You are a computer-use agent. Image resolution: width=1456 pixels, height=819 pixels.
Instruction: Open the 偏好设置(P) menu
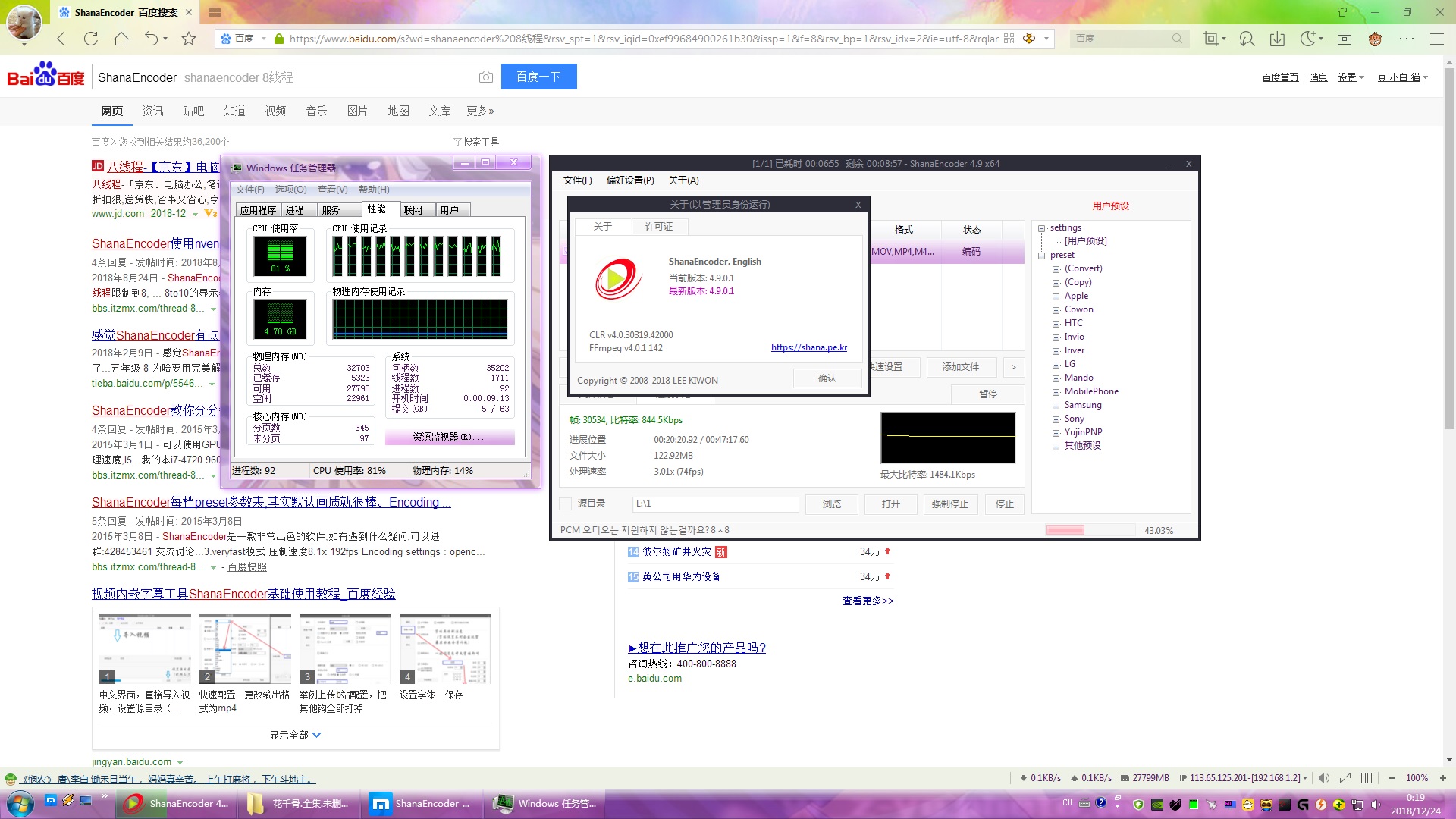[629, 180]
